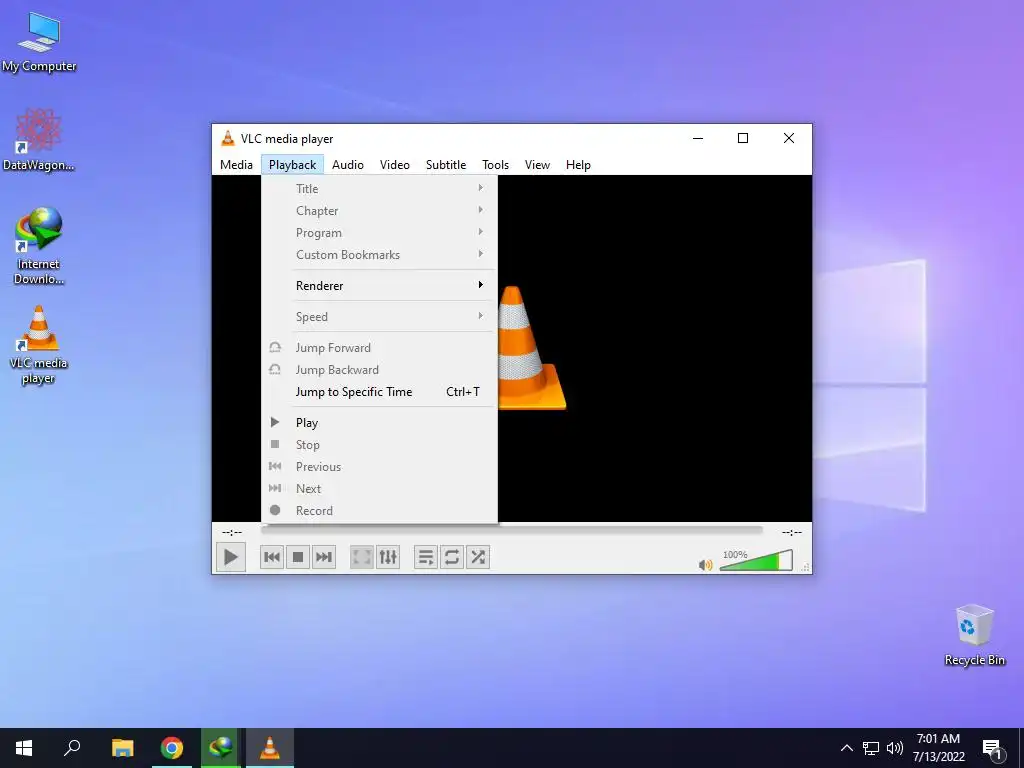
Task: Click VLC taskbar icon
Action: 270,748
